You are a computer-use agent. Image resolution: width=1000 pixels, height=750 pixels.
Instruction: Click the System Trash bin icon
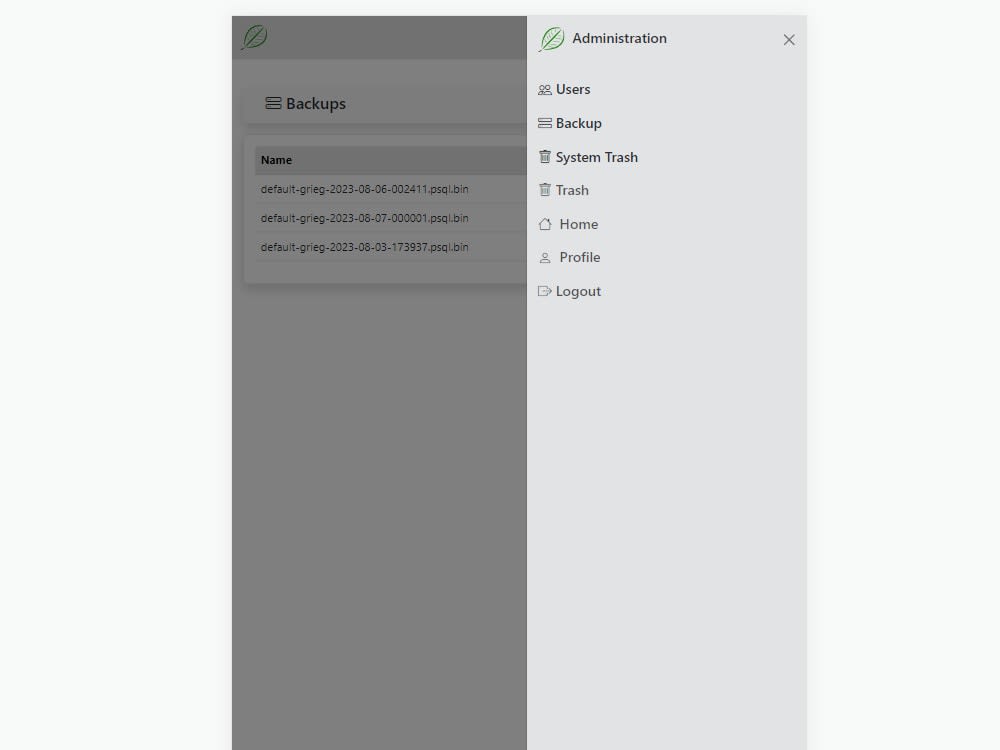(545, 156)
